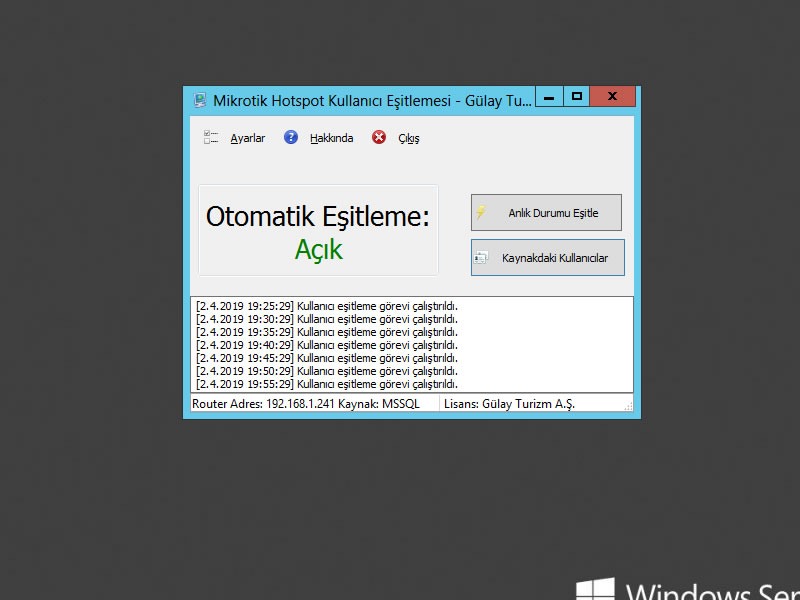The width and height of the screenshot is (800, 600).
Task: Click the Router Adres status bar section
Action: tap(312, 404)
